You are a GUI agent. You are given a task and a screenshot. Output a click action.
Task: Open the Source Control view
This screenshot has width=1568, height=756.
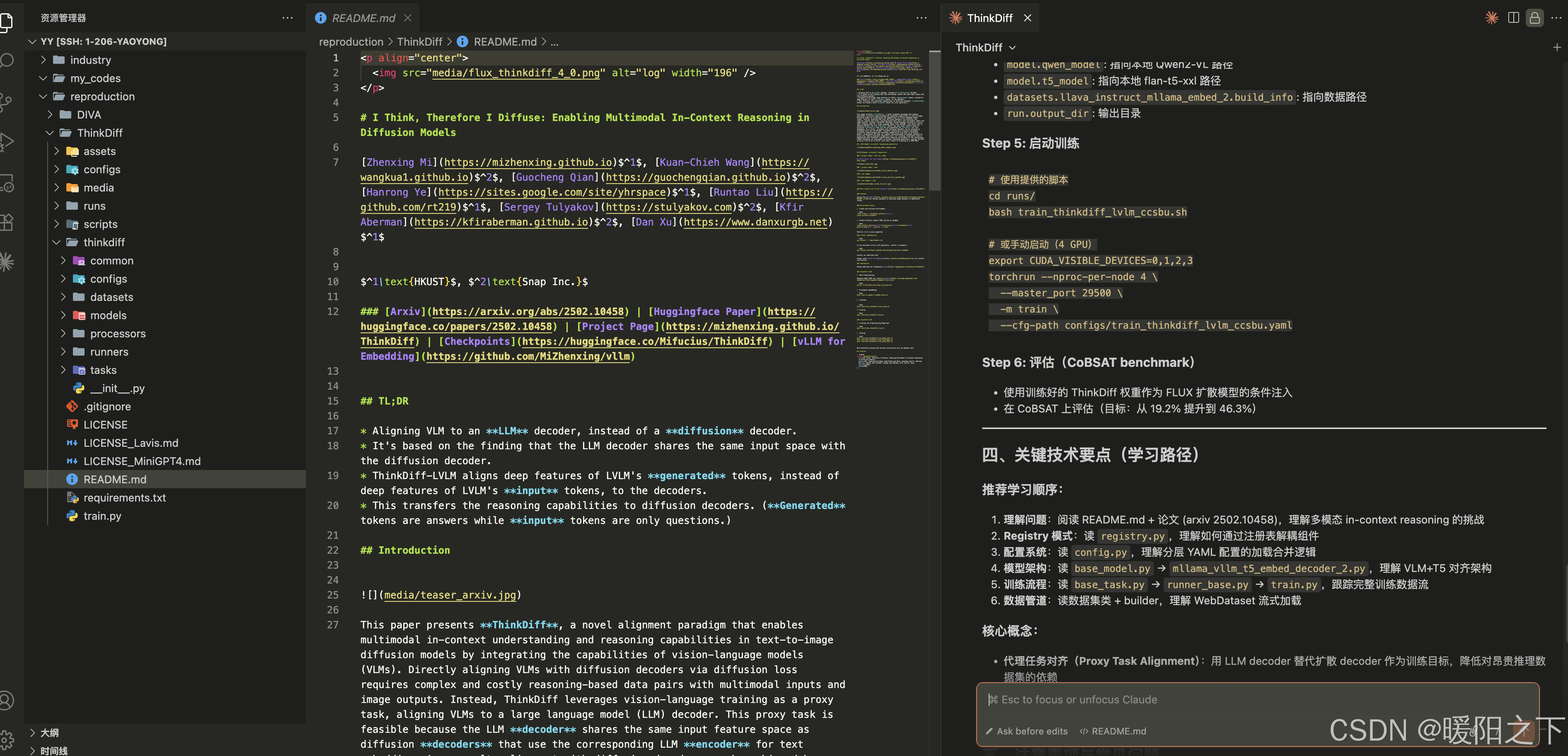(x=6, y=101)
